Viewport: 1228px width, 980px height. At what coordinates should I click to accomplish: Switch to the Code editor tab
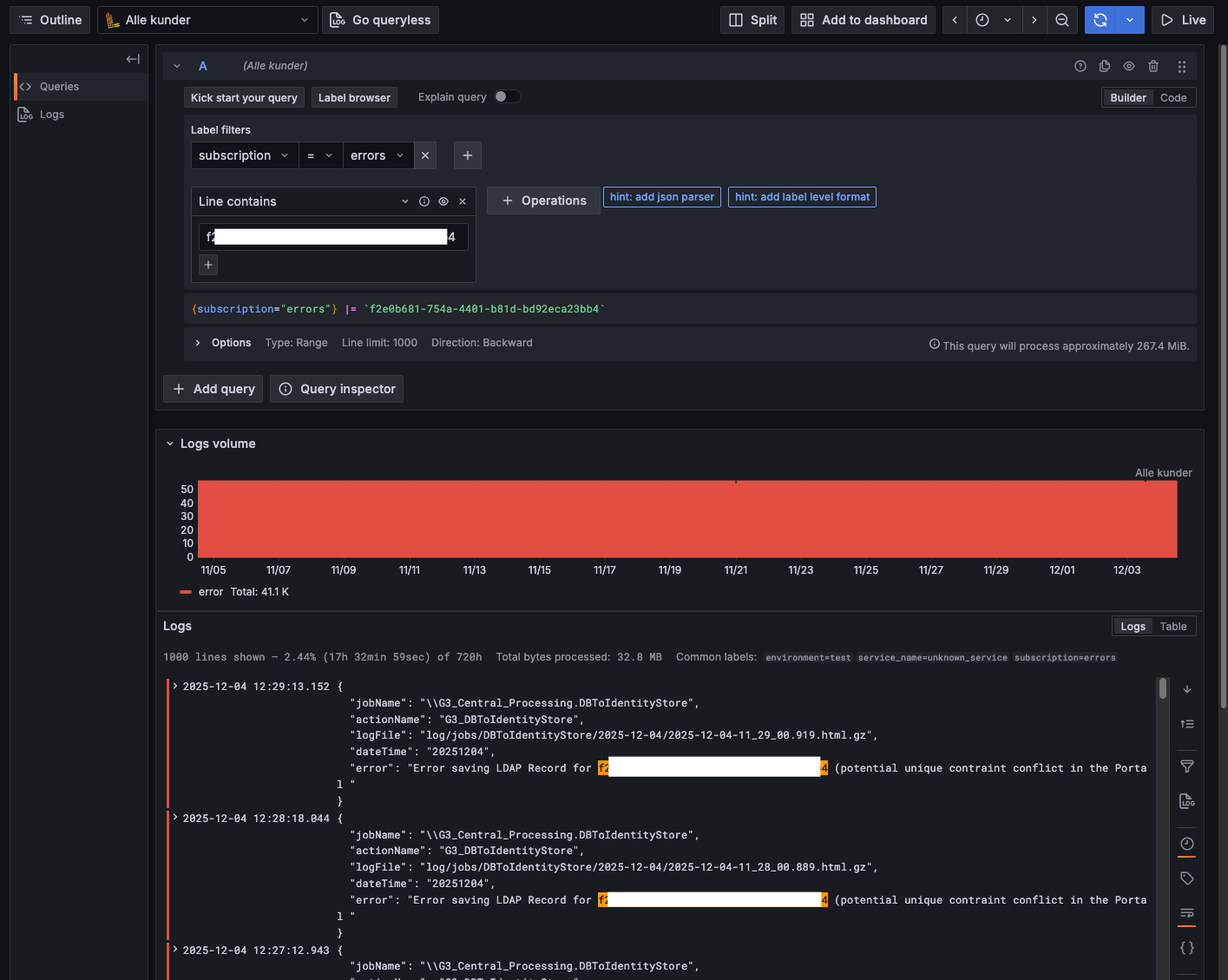tap(1172, 98)
